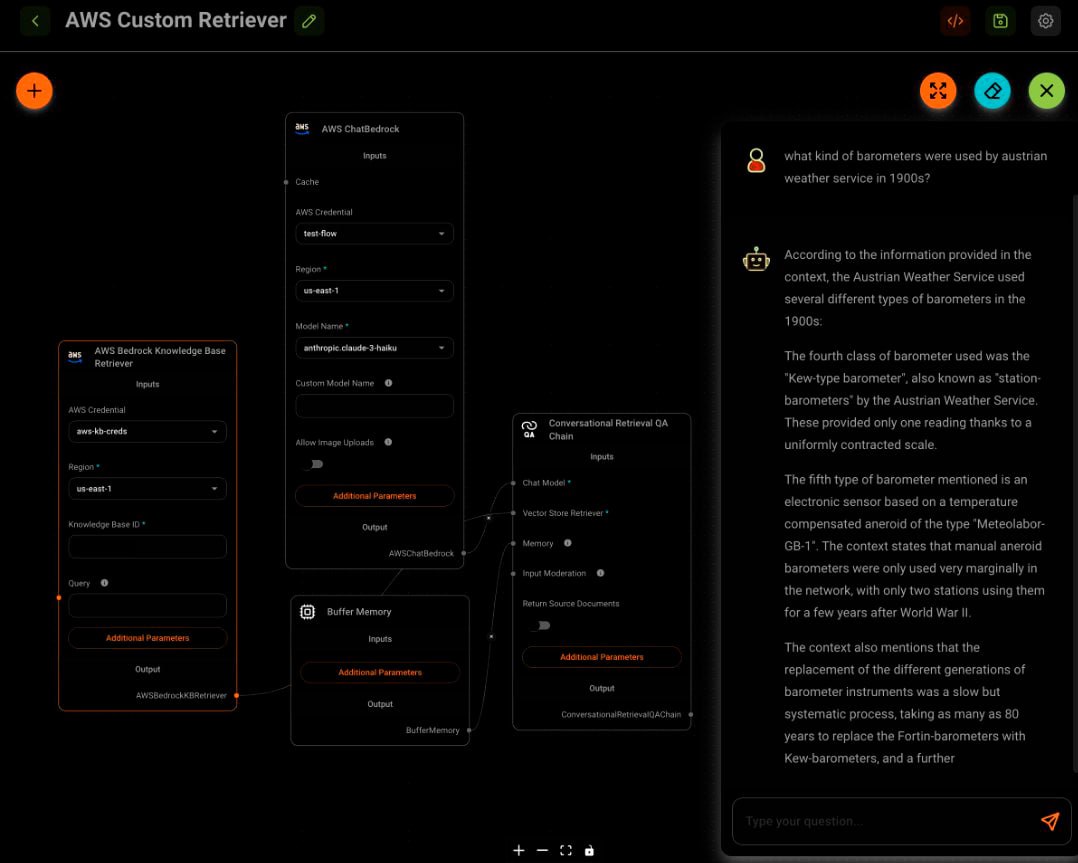
Task: Click the Buffer Memory node icon
Action: [307, 611]
